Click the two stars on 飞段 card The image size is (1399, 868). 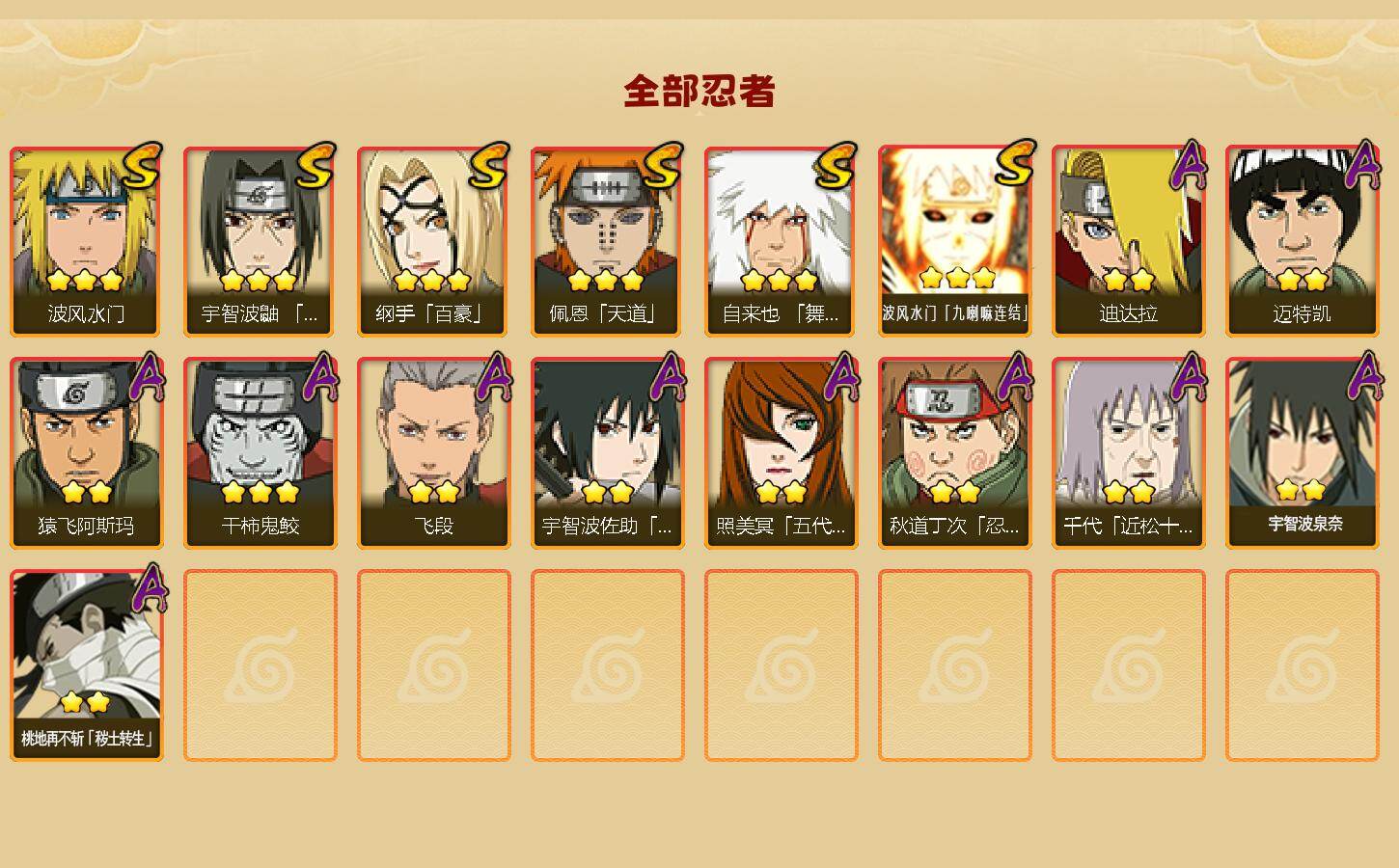pyautogui.click(x=433, y=492)
